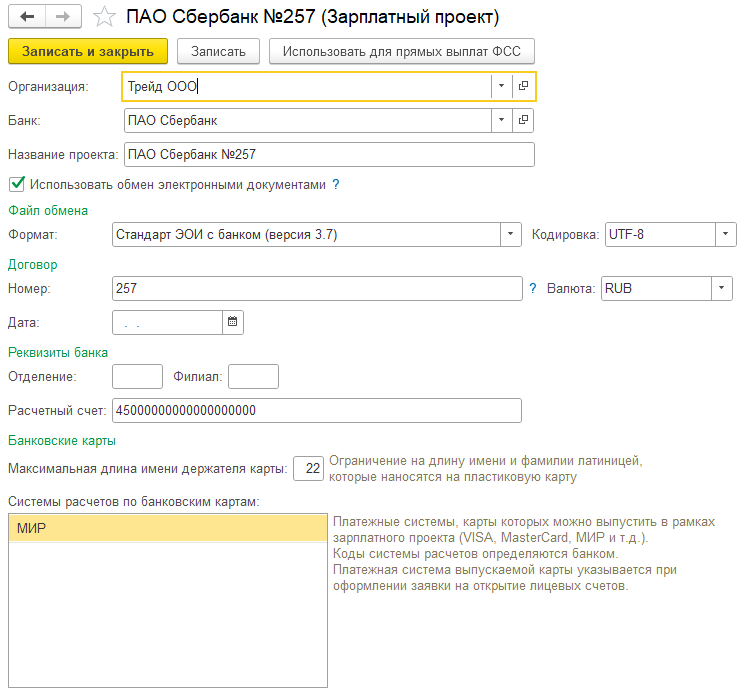
Task: Focus the Банк input field
Action: tap(308, 120)
